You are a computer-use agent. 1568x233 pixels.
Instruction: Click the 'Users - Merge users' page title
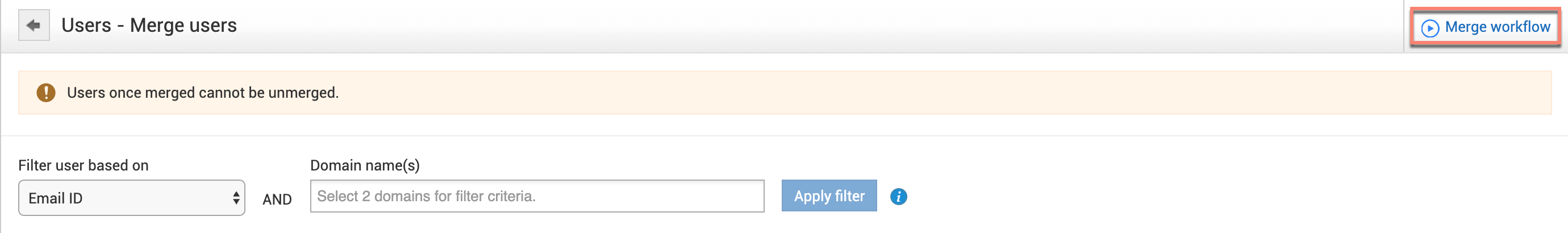(x=148, y=26)
